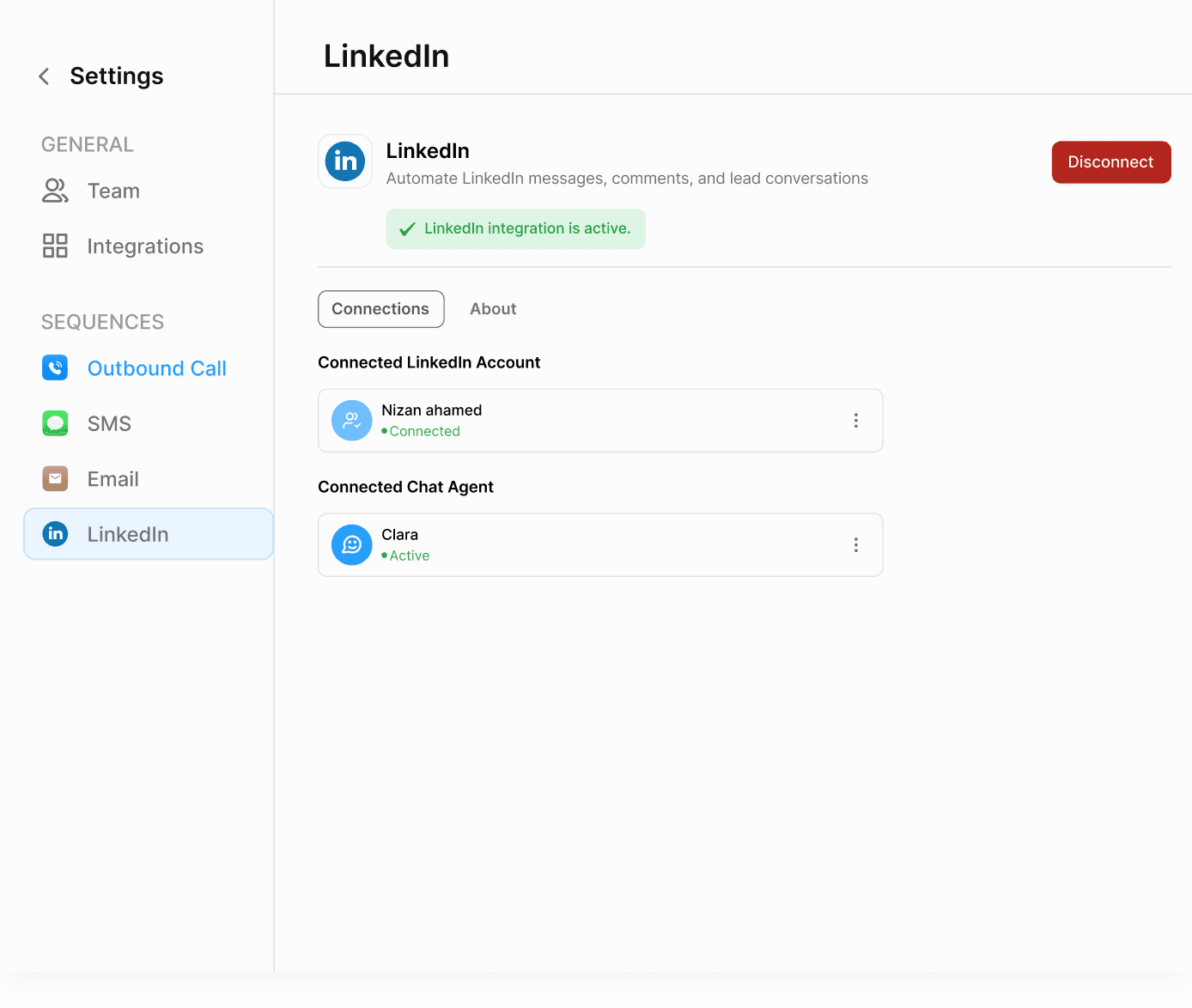Viewport: 1192px width, 1008px height.
Task: Click 'Connected LinkedIn Account' heading
Action: pyautogui.click(x=429, y=362)
